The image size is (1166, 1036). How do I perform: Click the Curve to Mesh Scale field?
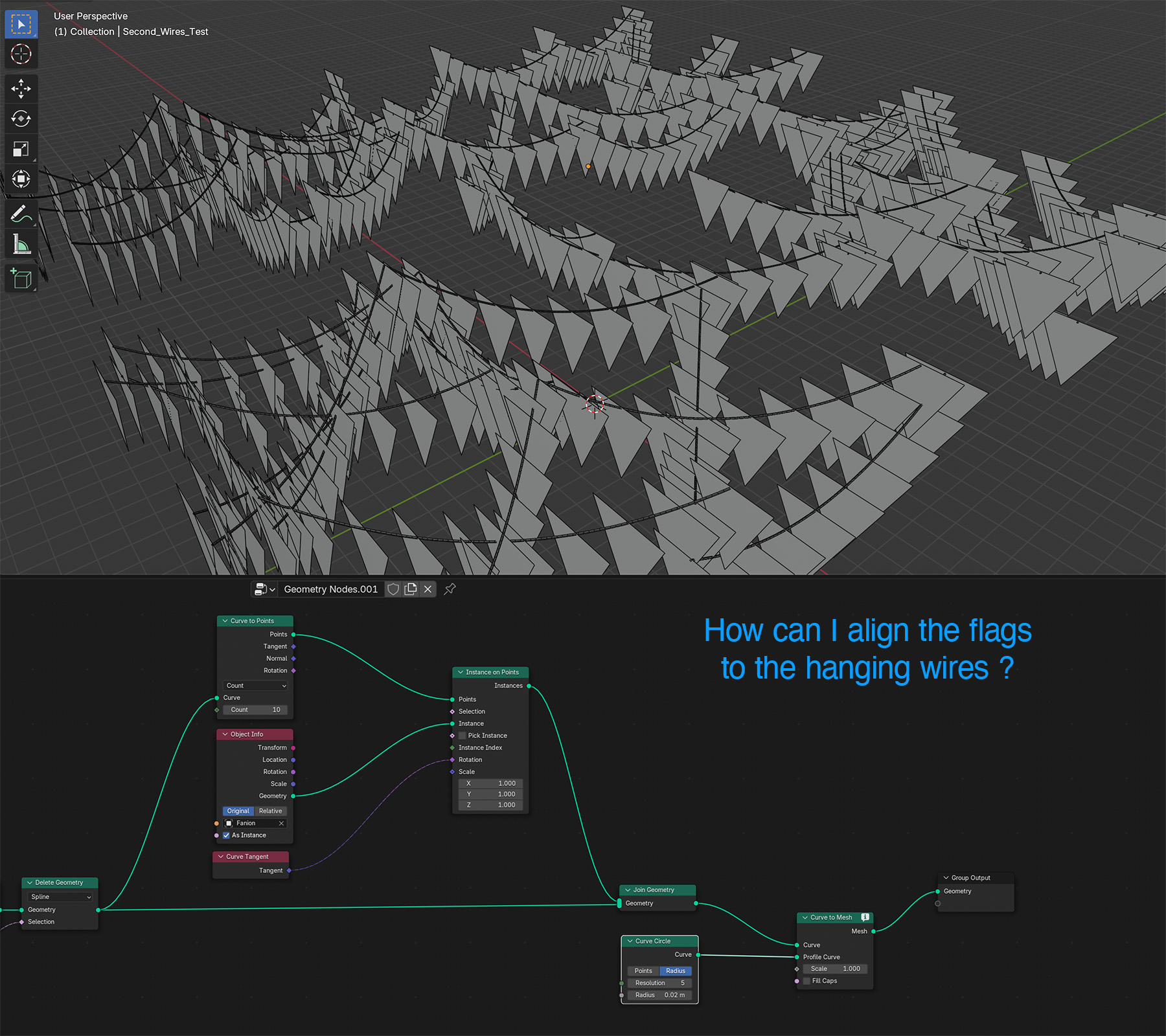pyautogui.click(x=835, y=969)
